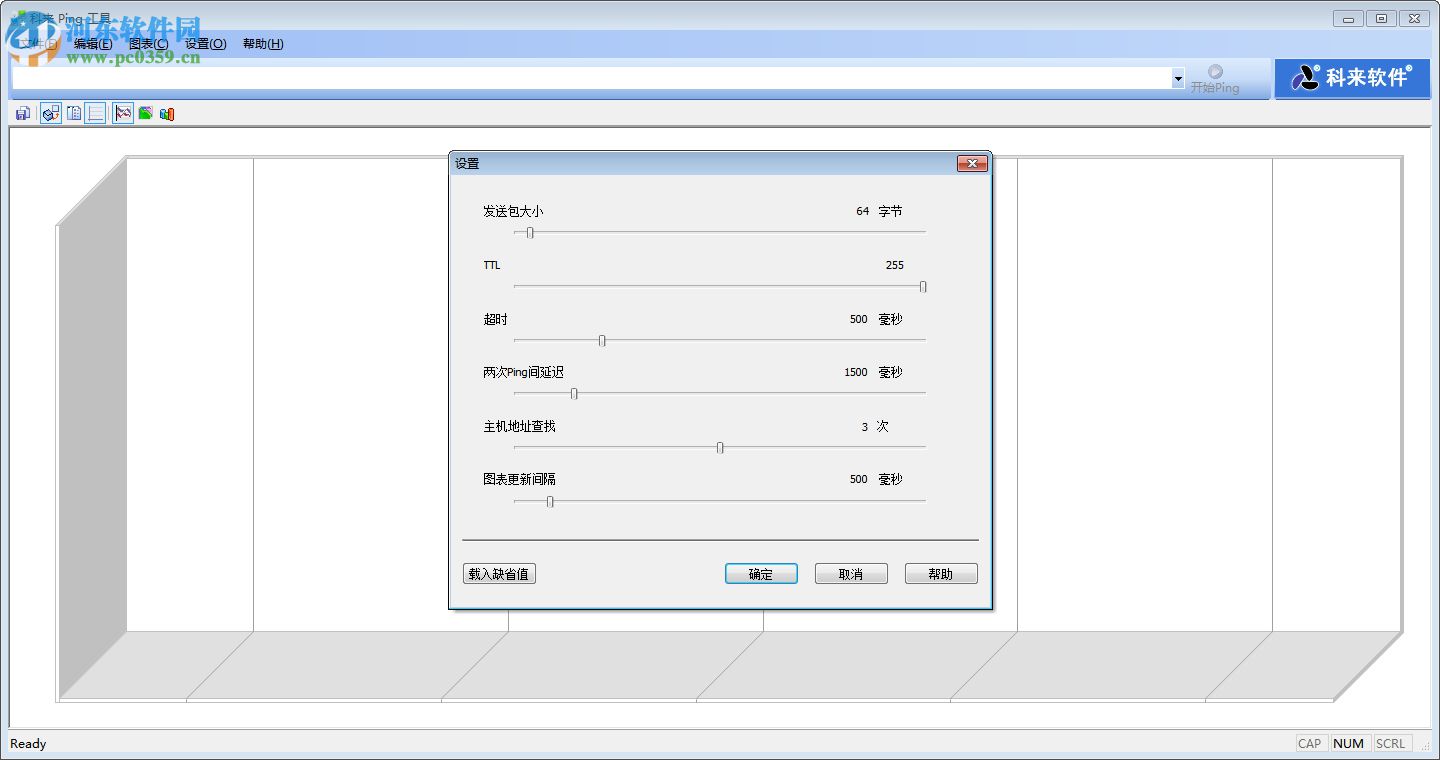The width and height of the screenshot is (1440, 760).
Task: Toggle the list view toolbar icon
Action: pyautogui.click(x=95, y=113)
